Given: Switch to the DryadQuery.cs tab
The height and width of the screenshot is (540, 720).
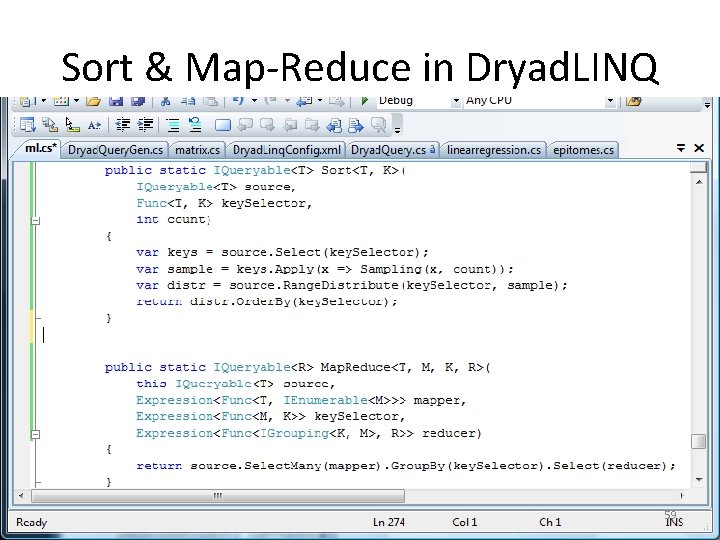Looking at the screenshot, I should point(392,150).
